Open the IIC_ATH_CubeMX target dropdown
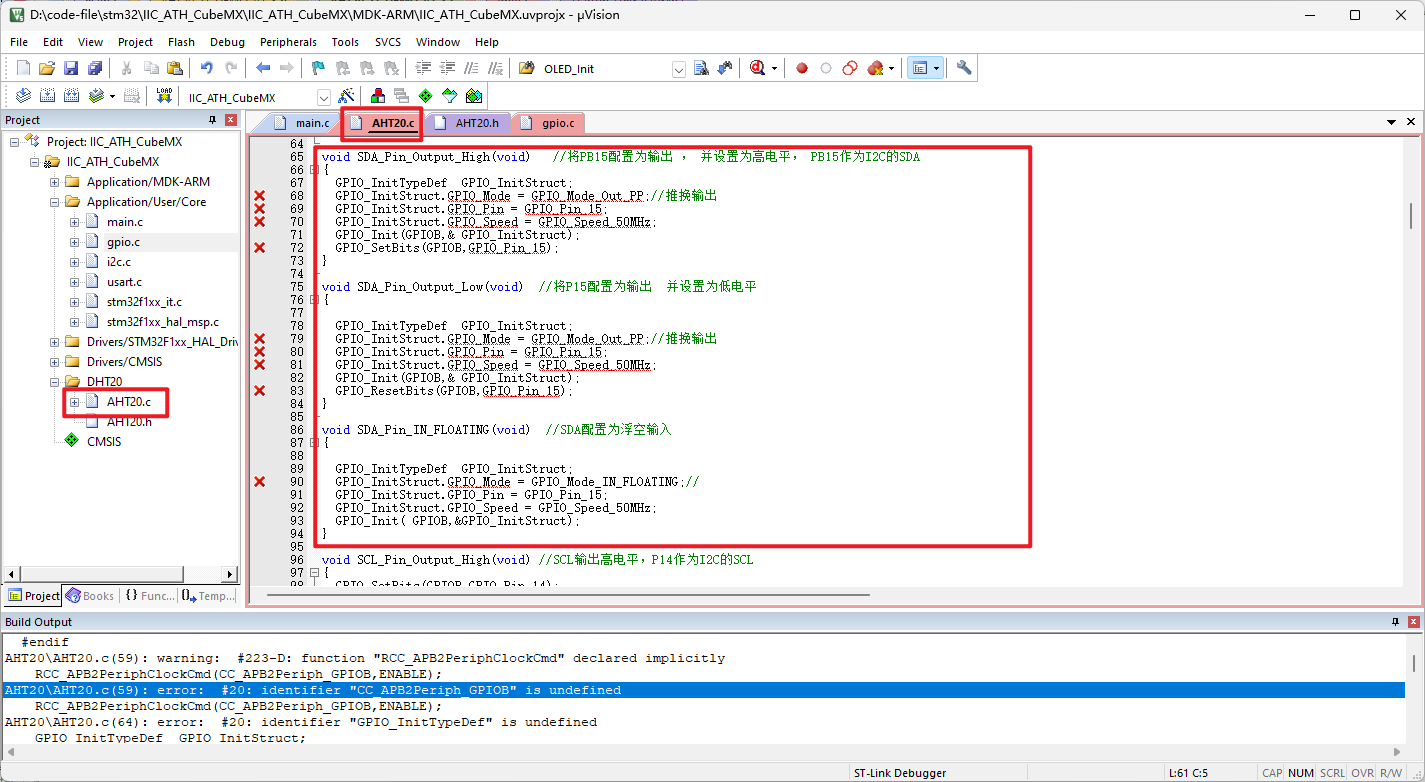Image resolution: width=1425 pixels, height=782 pixels. [x=324, y=97]
